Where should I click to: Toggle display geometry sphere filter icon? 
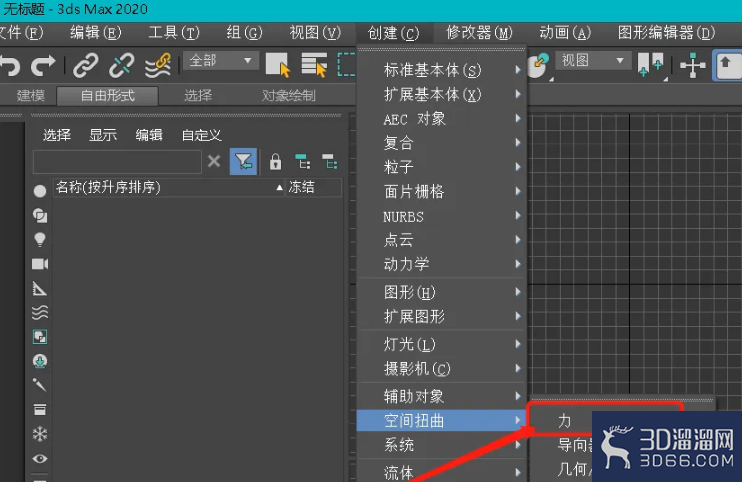coord(40,191)
